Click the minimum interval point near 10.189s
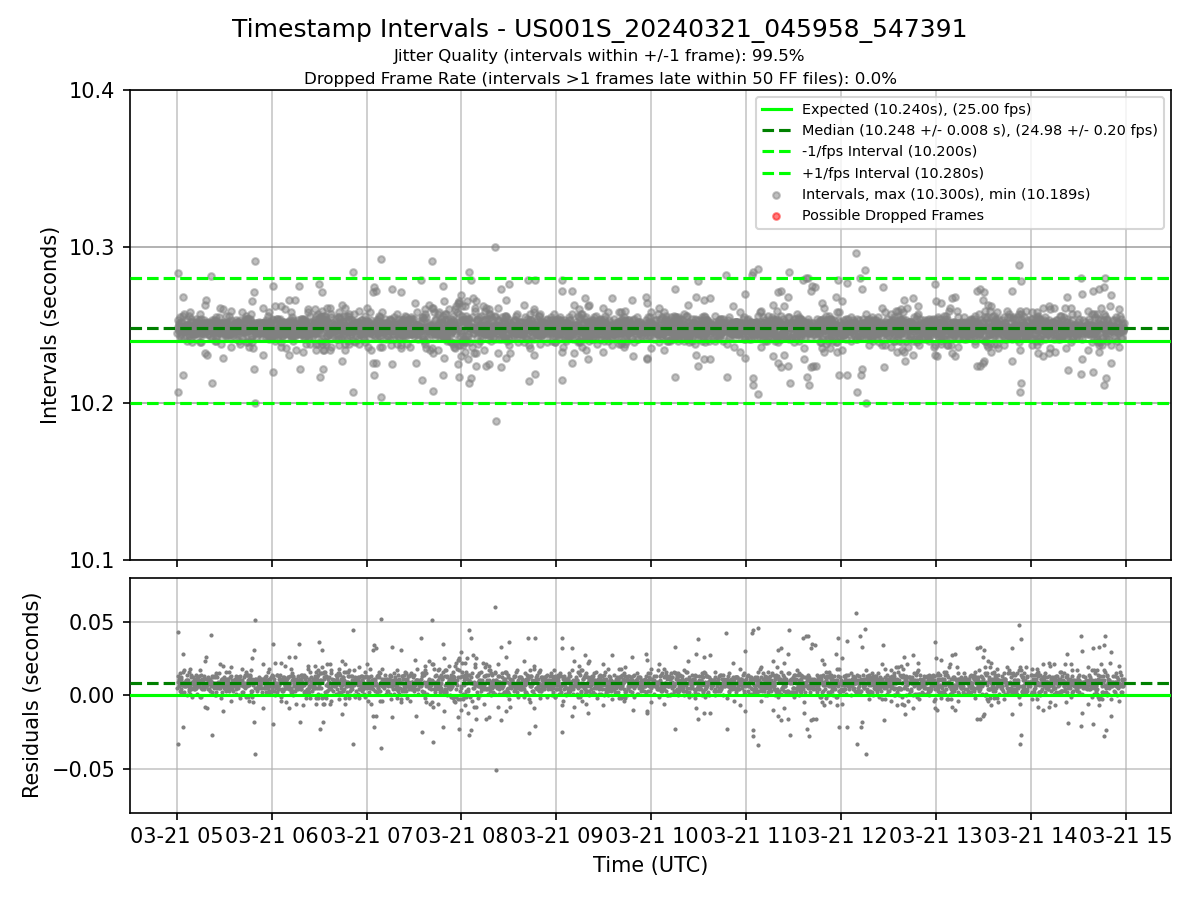 [x=496, y=421]
